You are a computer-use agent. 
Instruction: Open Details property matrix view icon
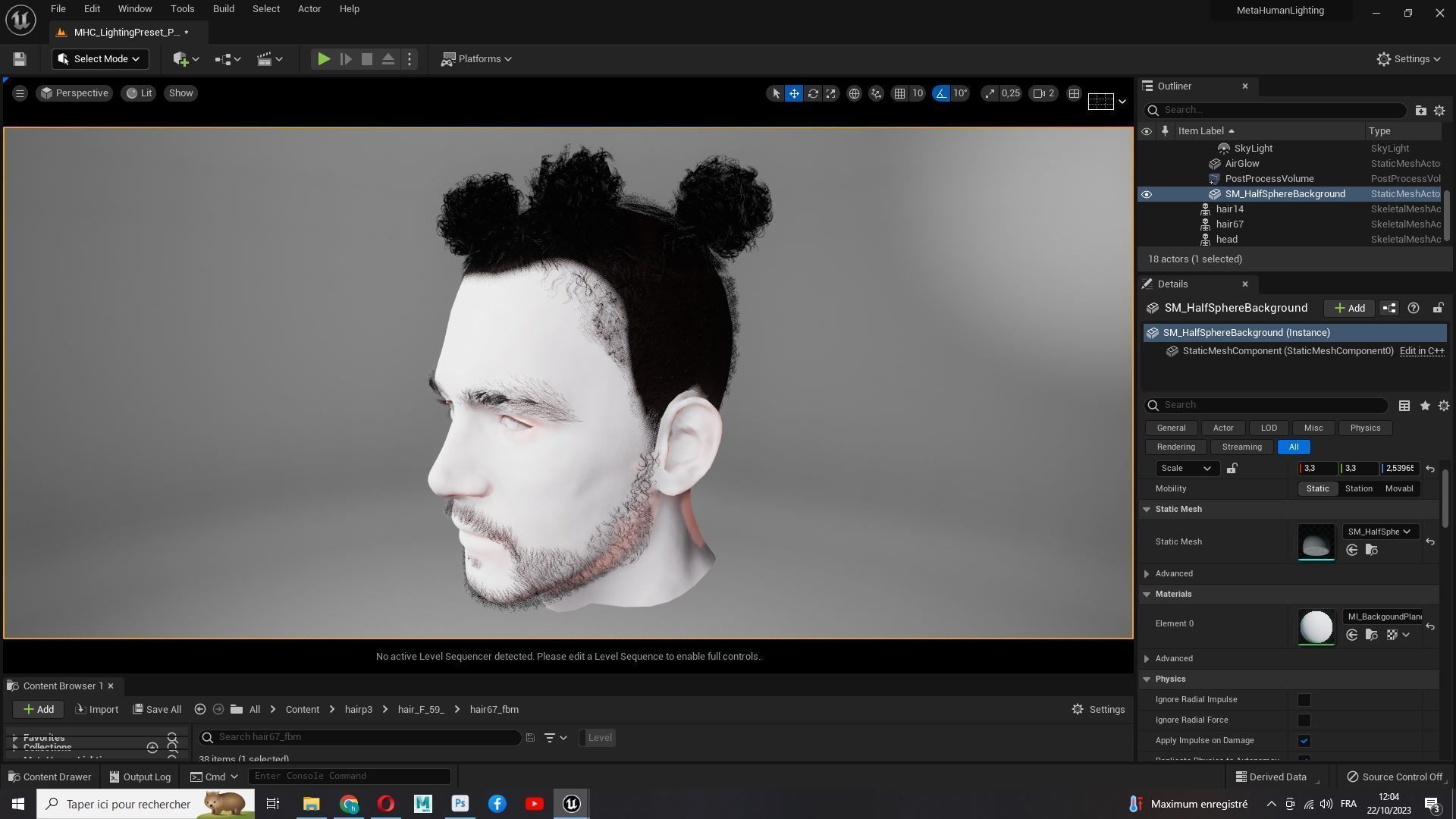[1404, 406]
